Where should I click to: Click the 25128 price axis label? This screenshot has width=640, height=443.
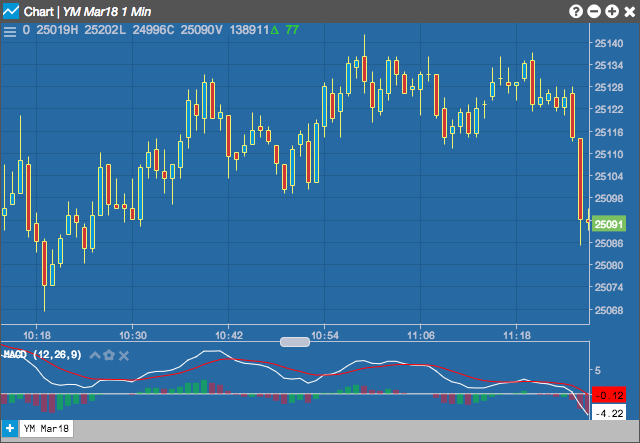(609, 87)
